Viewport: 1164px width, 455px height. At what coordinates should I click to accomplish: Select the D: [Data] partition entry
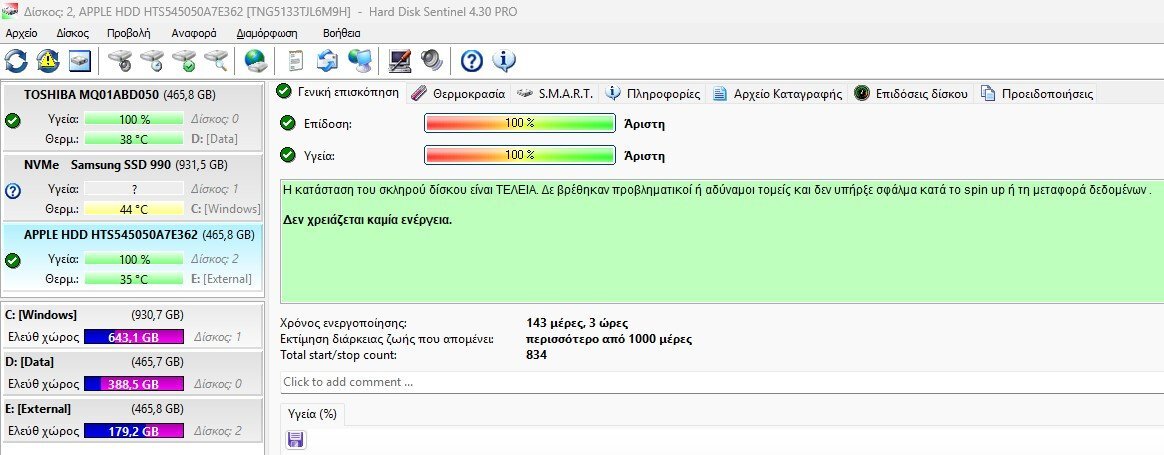point(132,373)
